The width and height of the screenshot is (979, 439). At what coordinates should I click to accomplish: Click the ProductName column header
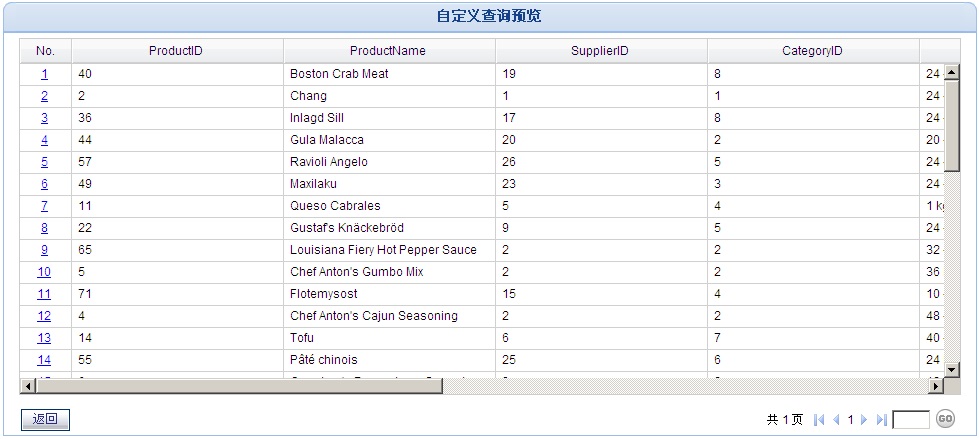click(389, 51)
